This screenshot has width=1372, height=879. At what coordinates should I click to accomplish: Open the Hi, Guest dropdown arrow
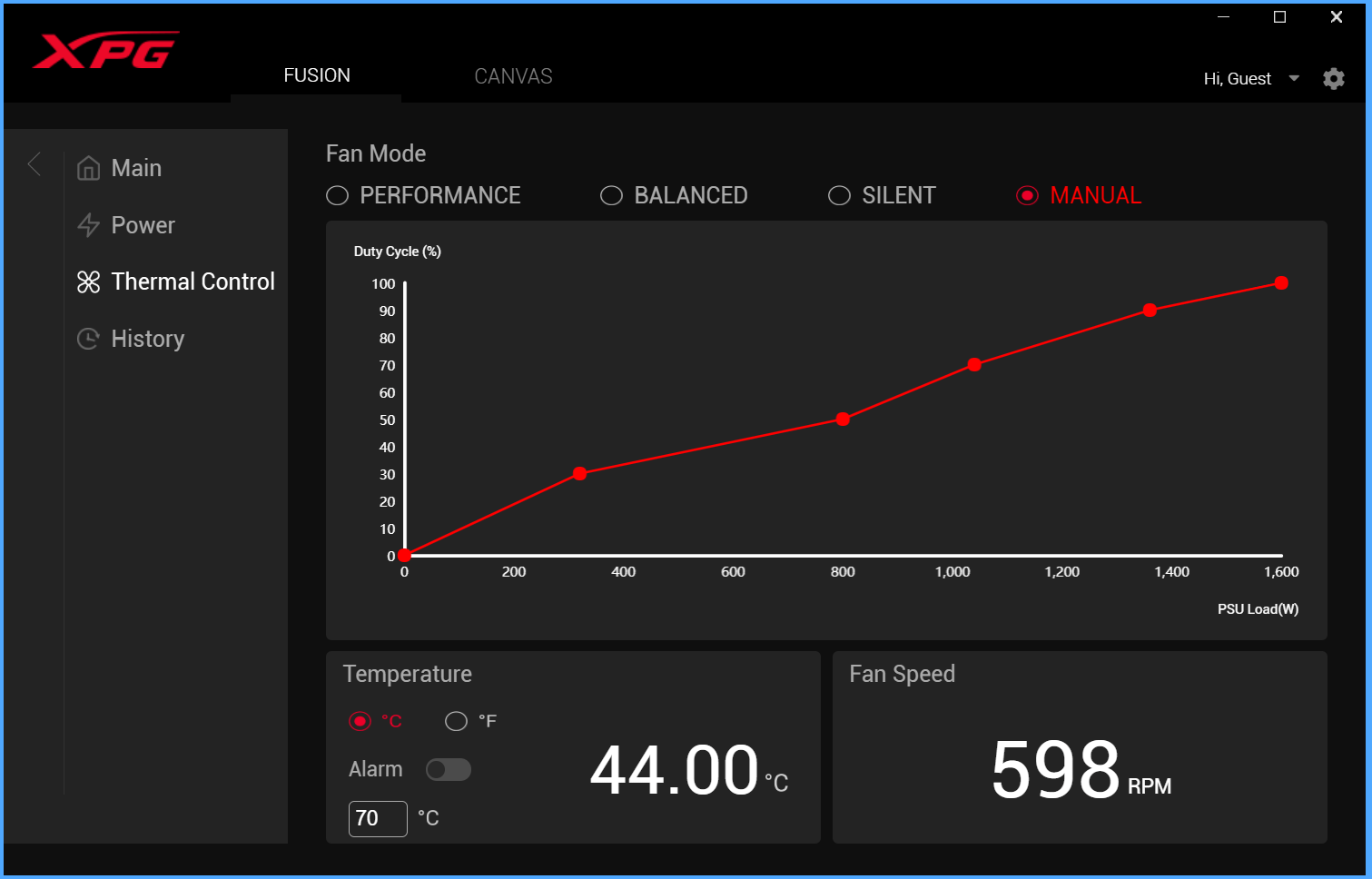coord(1294,79)
